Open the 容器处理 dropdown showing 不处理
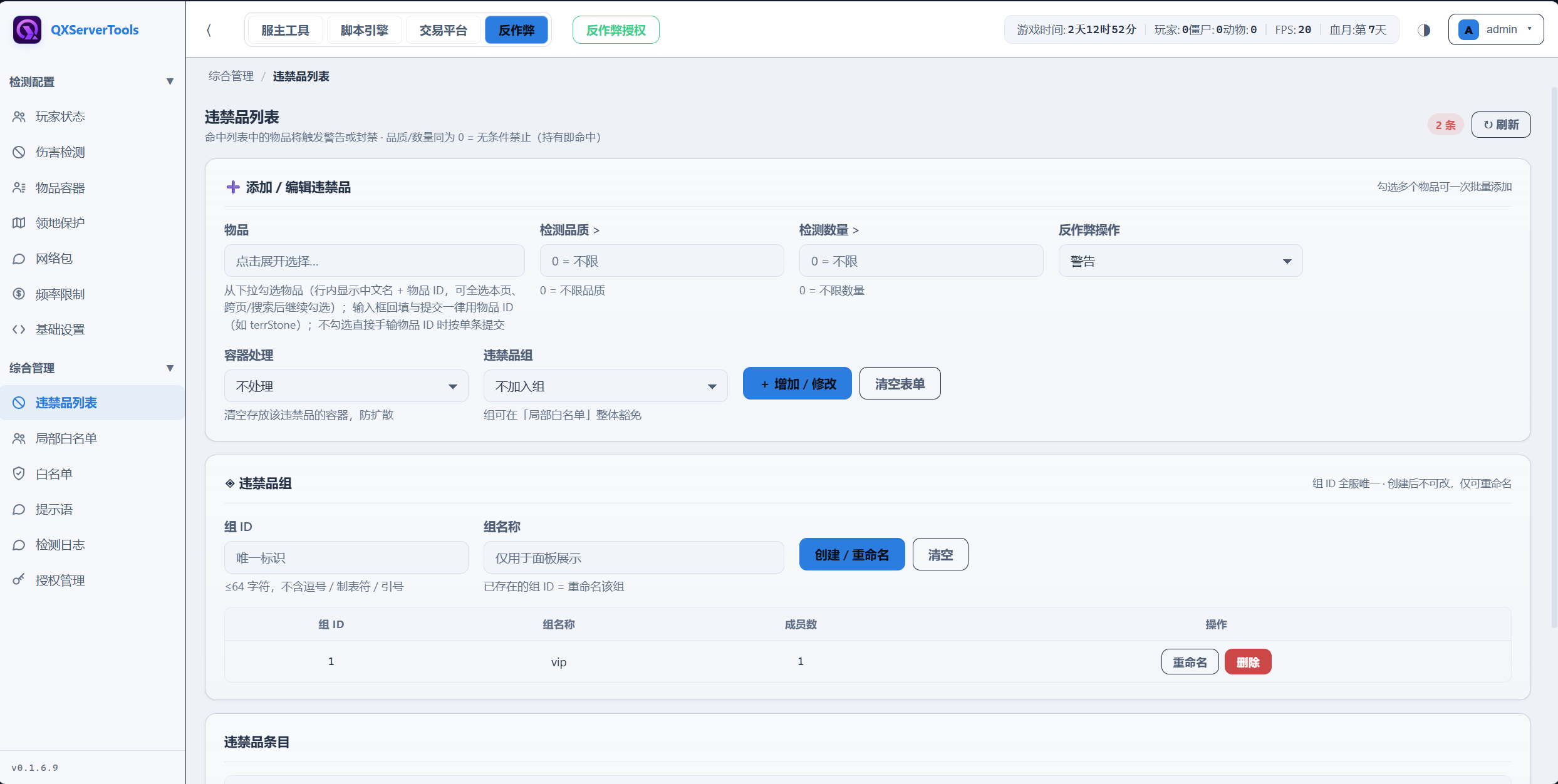 (346, 386)
